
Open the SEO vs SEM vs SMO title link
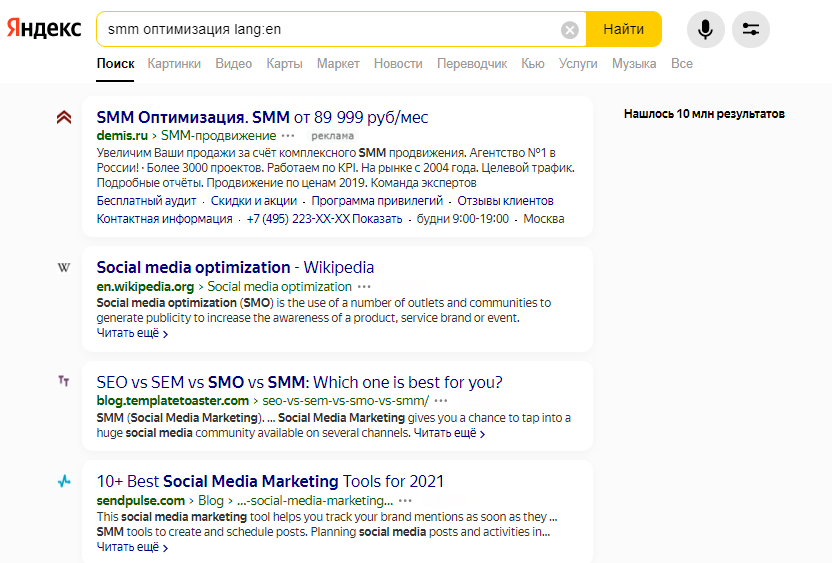[x=299, y=383]
